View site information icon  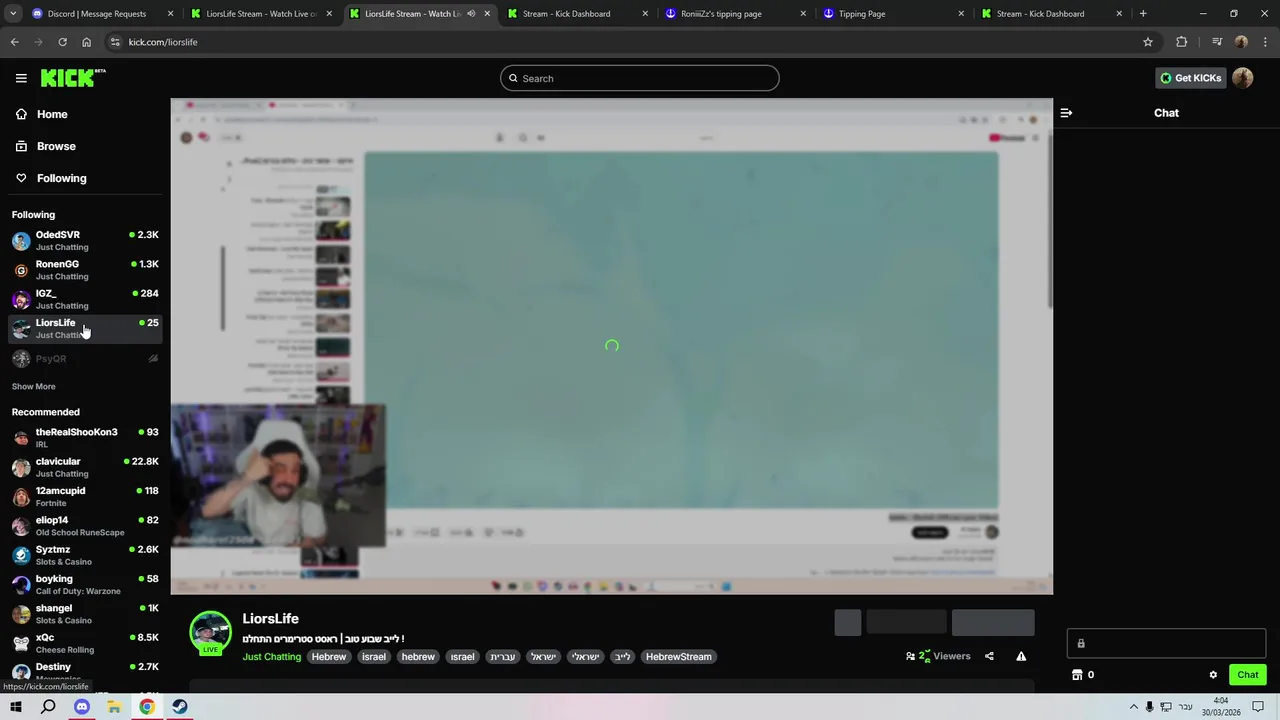click(x=115, y=42)
